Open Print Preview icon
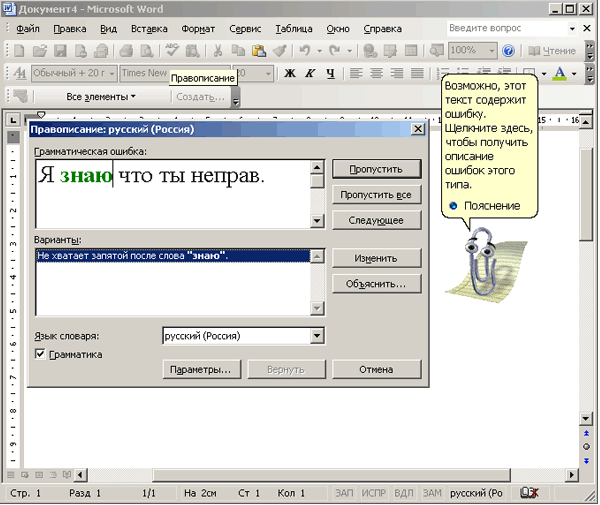The image size is (600, 505). click(x=147, y=50)
